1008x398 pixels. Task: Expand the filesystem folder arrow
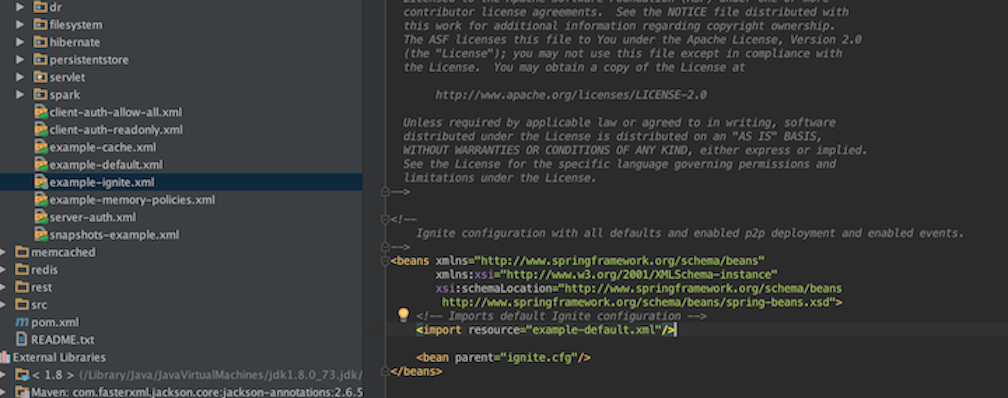point(21,24)
